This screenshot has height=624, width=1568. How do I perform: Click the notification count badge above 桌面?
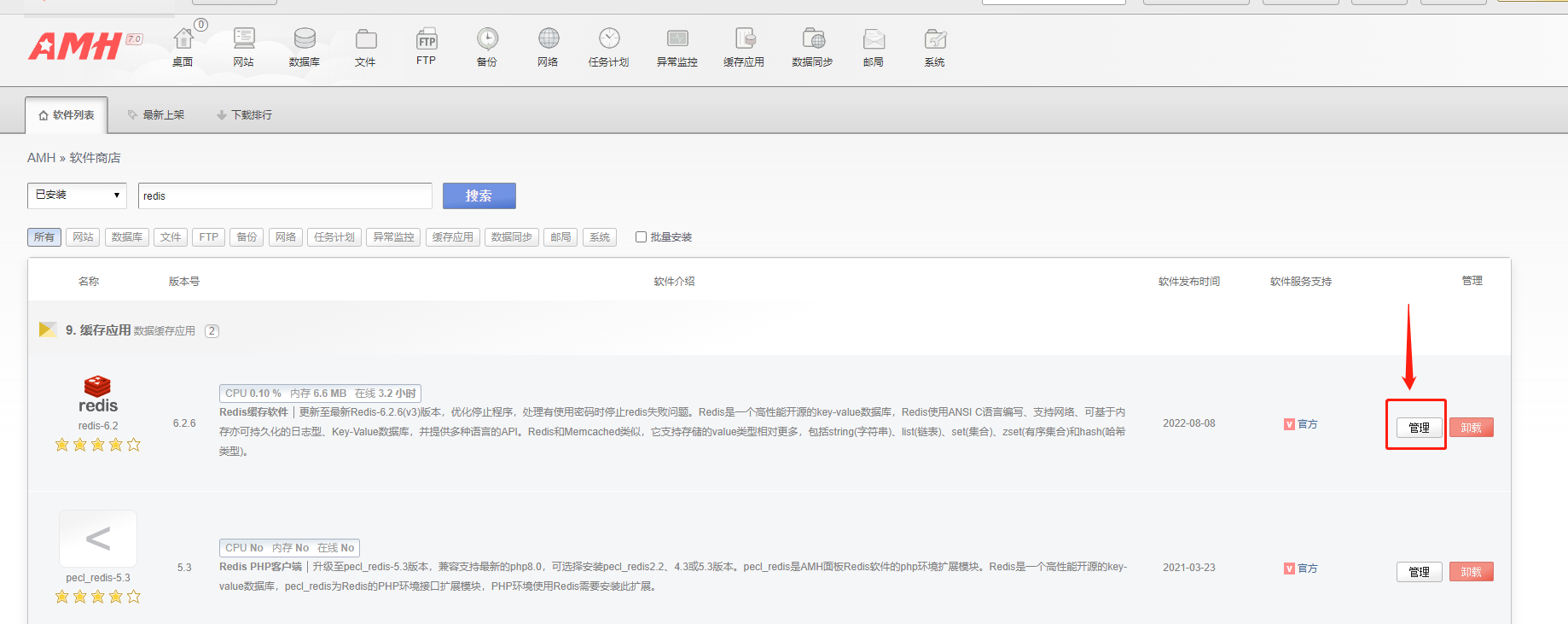tap(201, 25)
